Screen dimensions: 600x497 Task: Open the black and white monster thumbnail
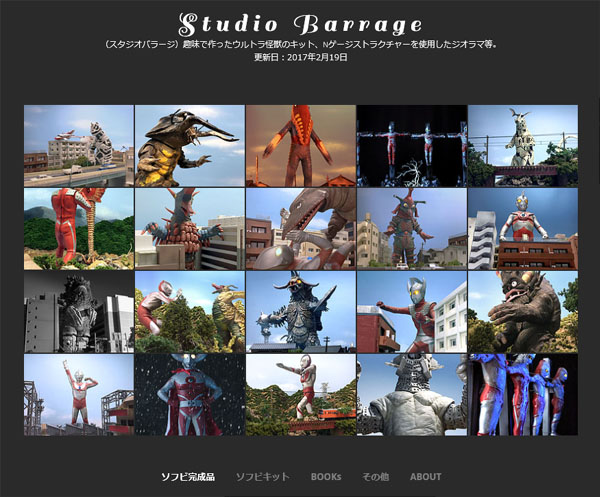(79, 312)
